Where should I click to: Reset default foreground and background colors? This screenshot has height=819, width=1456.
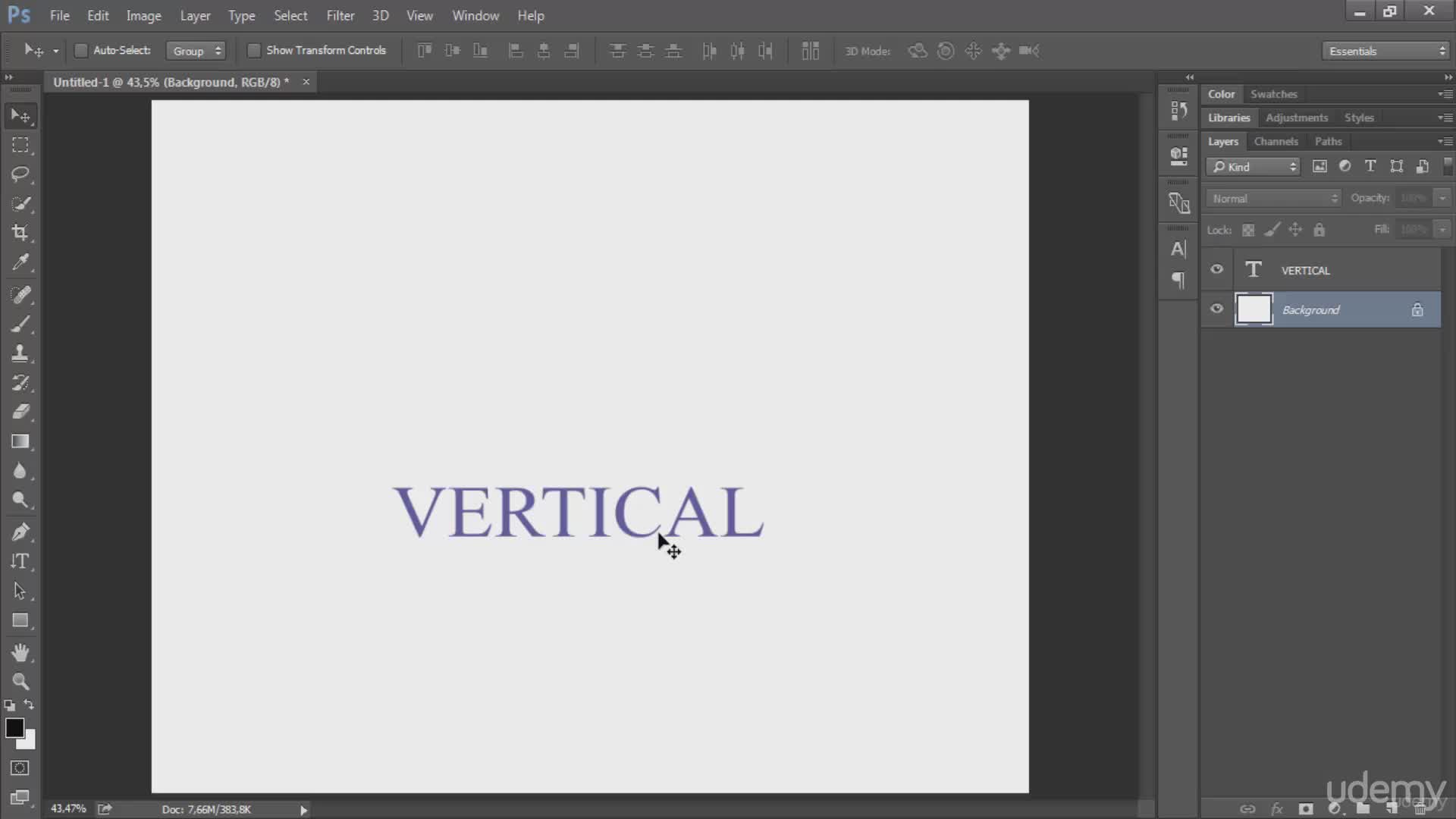[10, 705]
